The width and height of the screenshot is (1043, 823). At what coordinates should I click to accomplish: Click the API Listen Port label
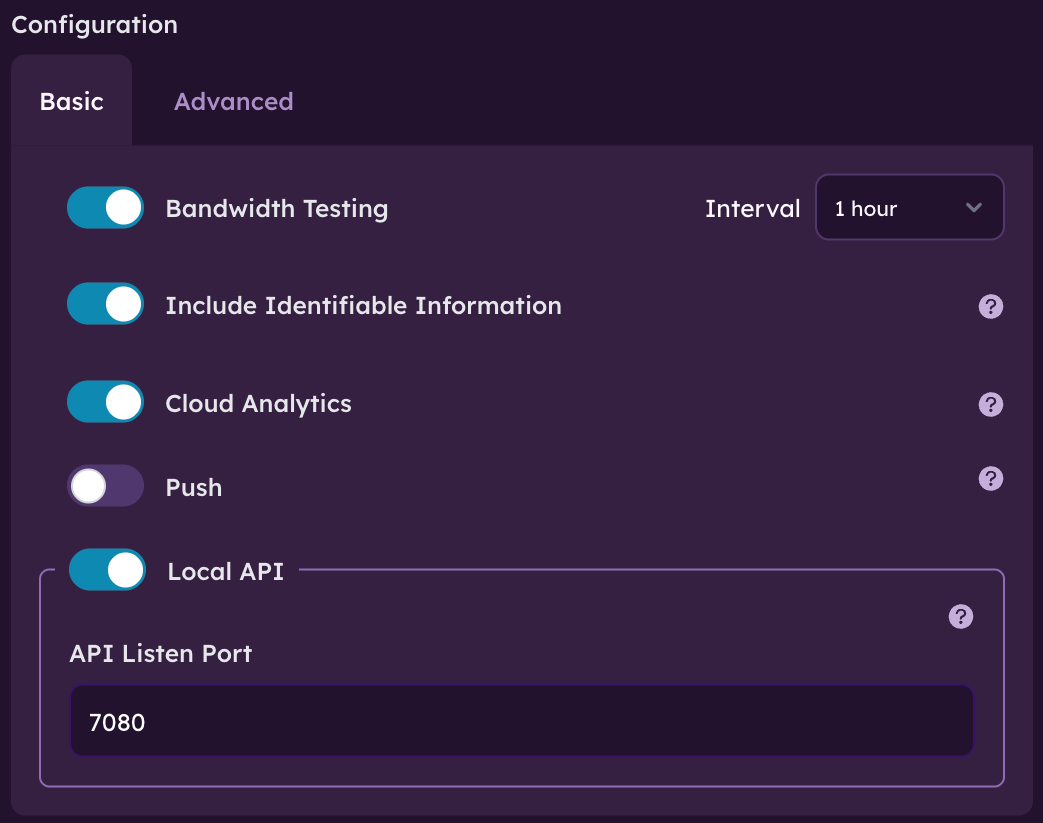(x=160, y=654)
